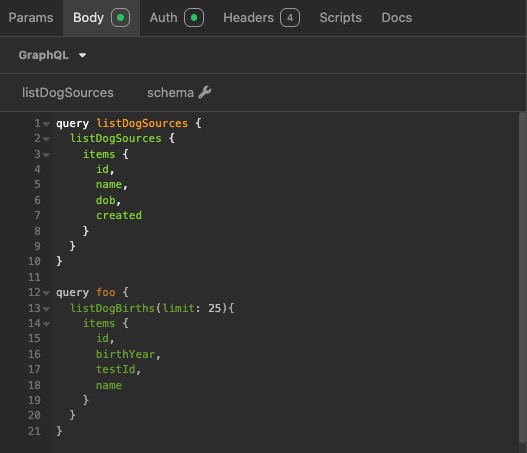Open the Headers tab
Viewport: 527px width, 453px height.
261,17
